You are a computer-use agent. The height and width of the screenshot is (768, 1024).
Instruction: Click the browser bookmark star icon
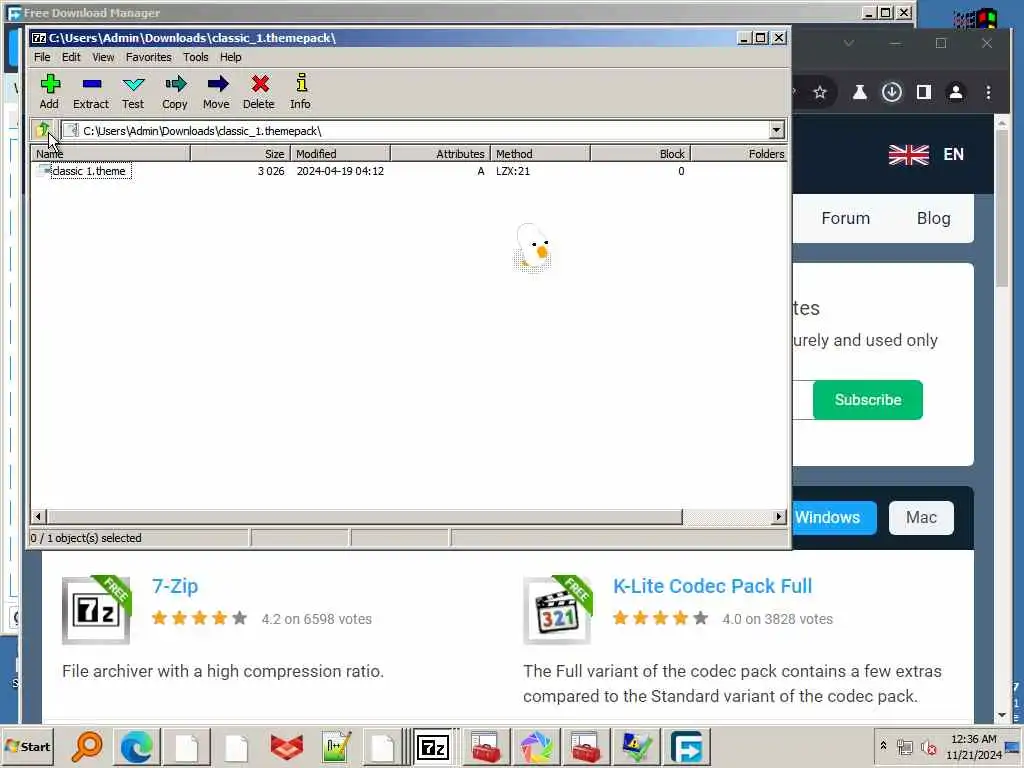820,92
